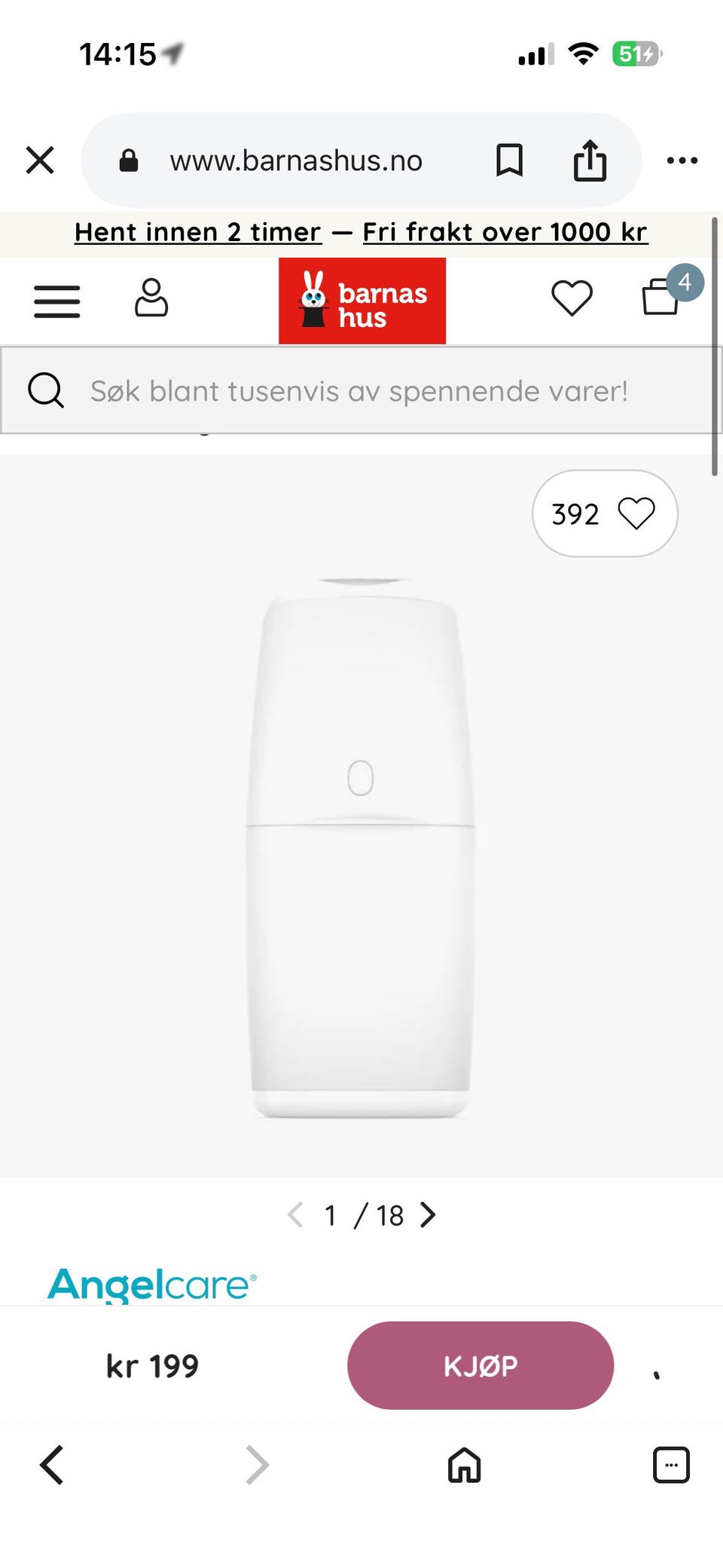Bookmark this page in the browser

509,160
